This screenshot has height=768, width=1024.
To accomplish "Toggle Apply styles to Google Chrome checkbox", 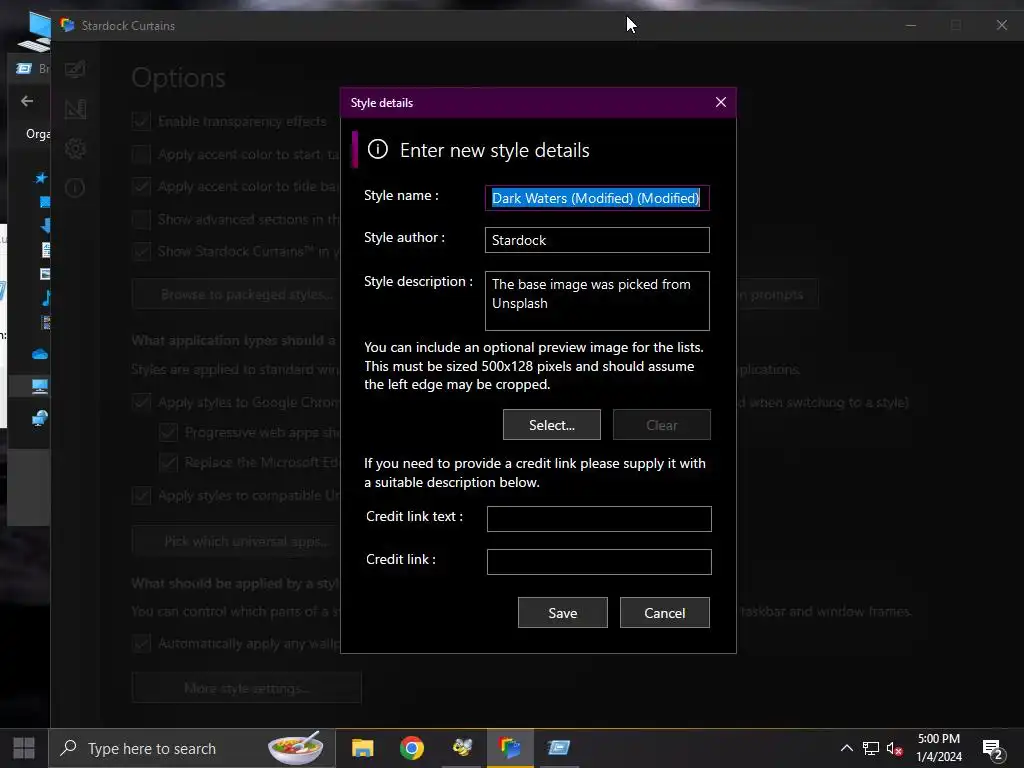I will click(141, 402).
